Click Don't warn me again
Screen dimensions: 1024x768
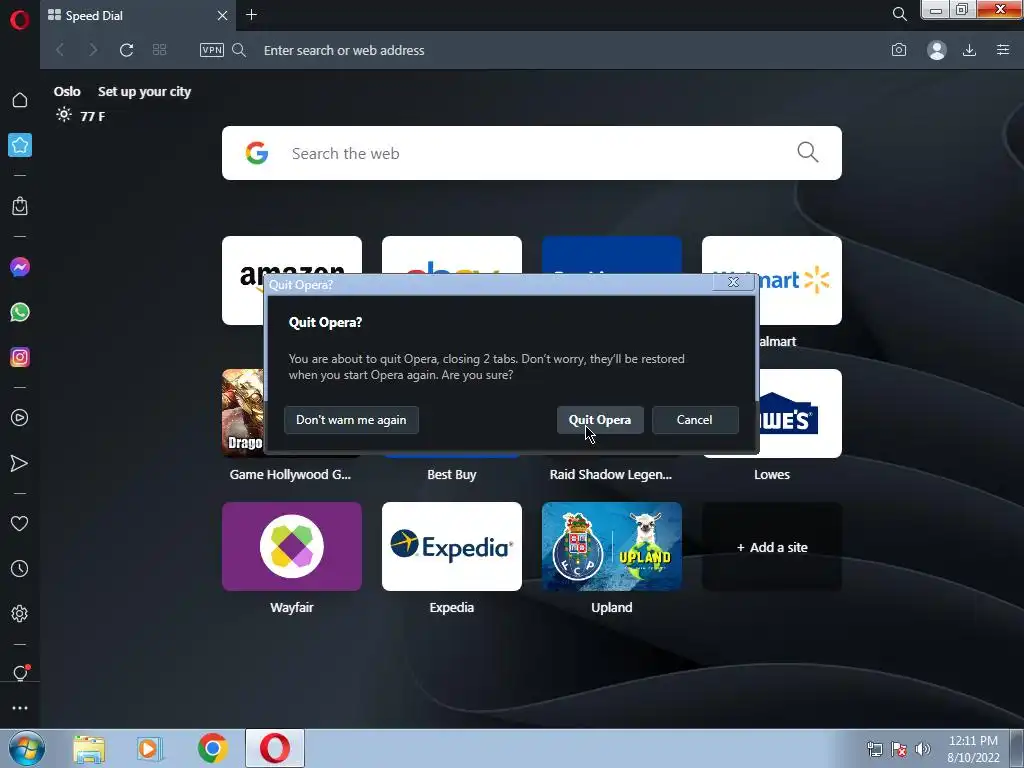(351, 420)
